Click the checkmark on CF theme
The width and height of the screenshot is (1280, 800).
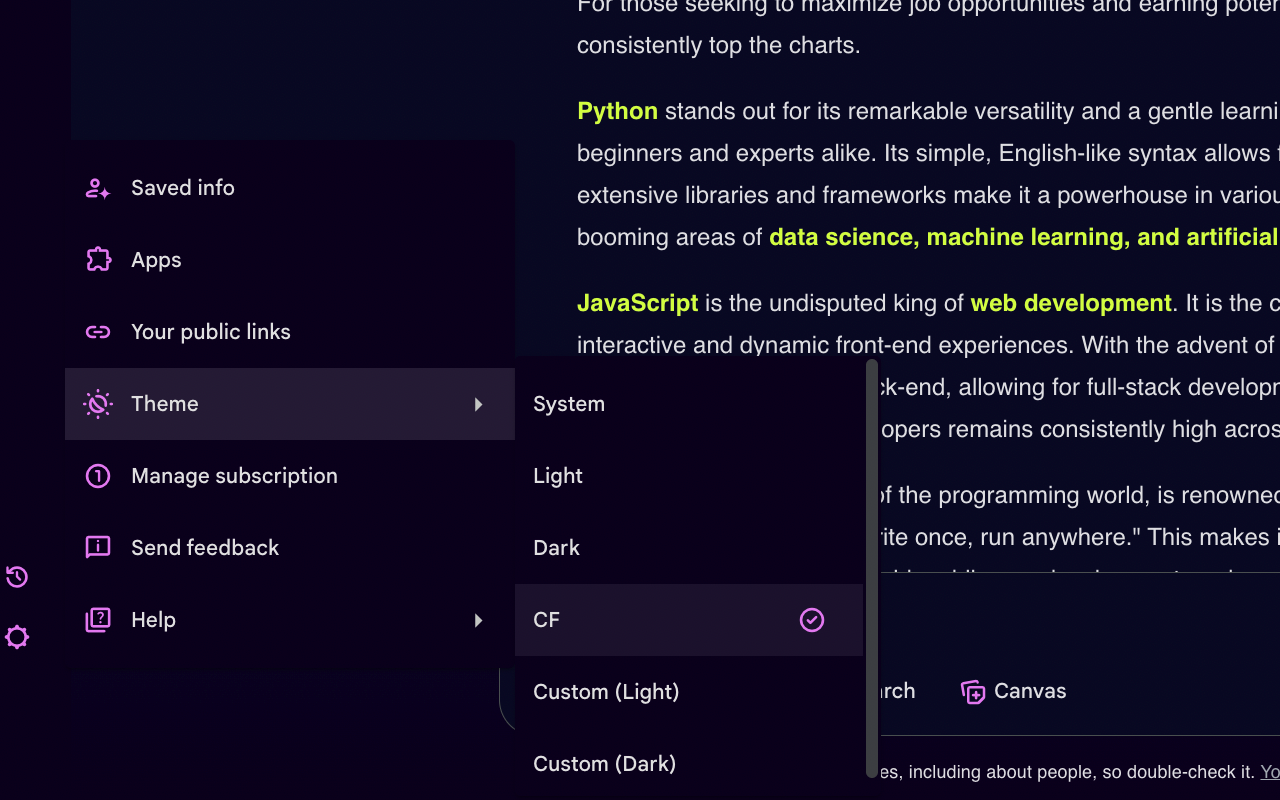pos(812,620)
